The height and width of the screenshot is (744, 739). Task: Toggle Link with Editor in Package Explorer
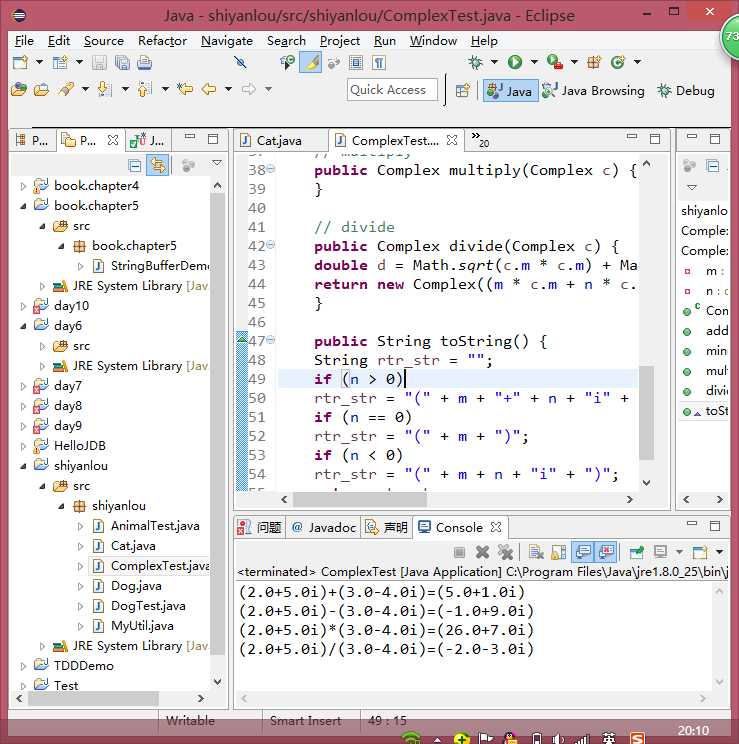coord(158,166)
